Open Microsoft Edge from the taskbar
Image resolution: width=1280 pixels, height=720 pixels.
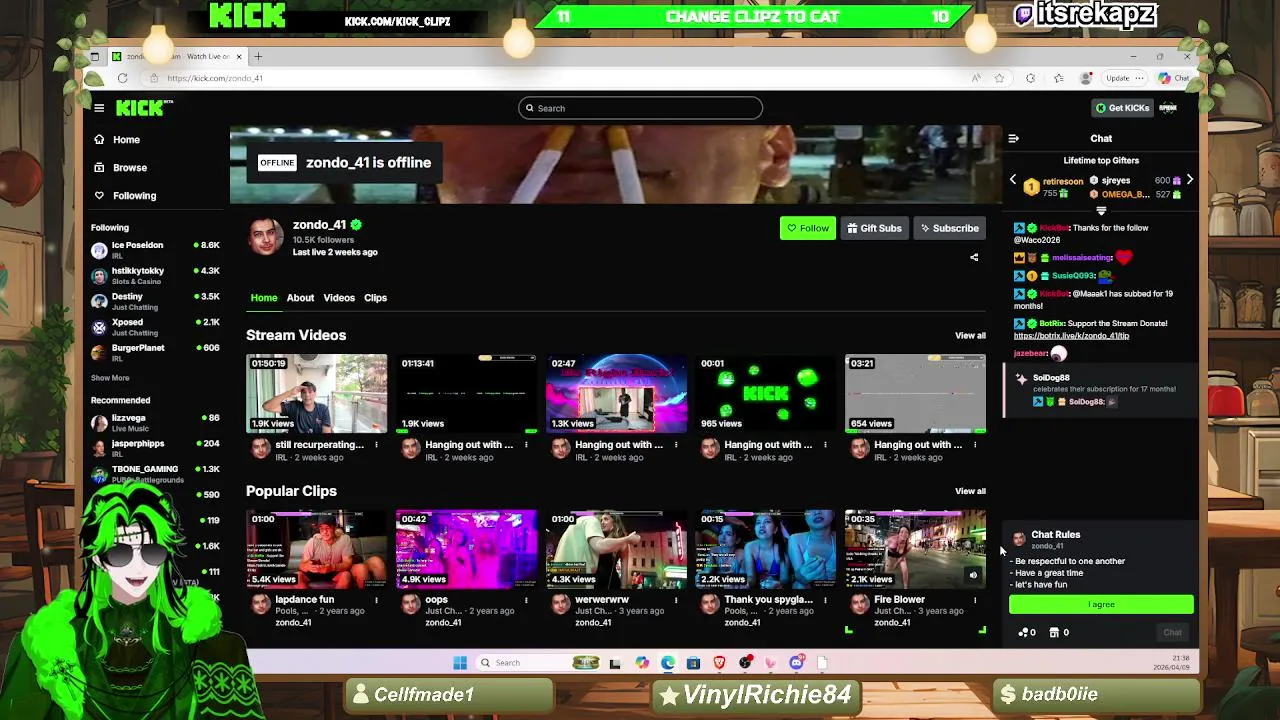click(667, 663)
